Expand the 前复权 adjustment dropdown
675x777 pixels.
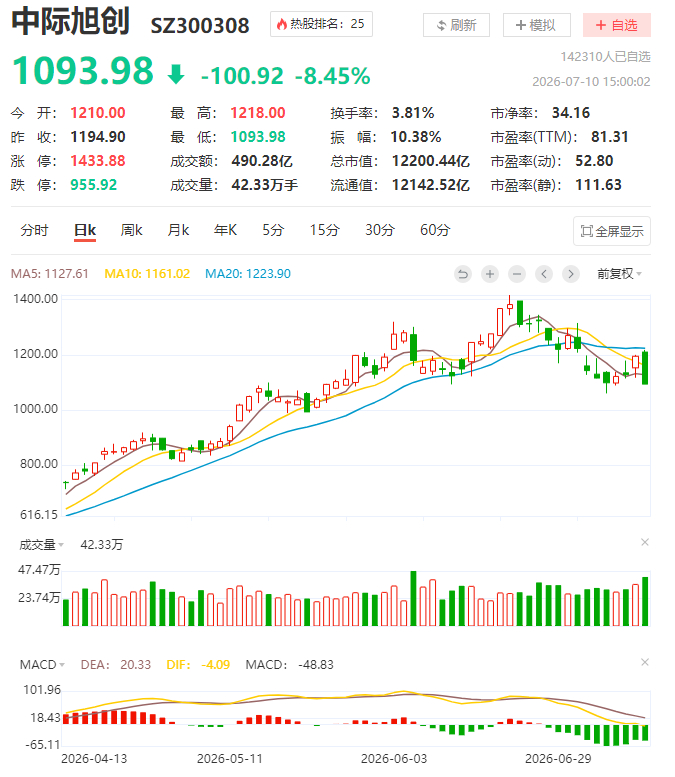pos(619,274)
